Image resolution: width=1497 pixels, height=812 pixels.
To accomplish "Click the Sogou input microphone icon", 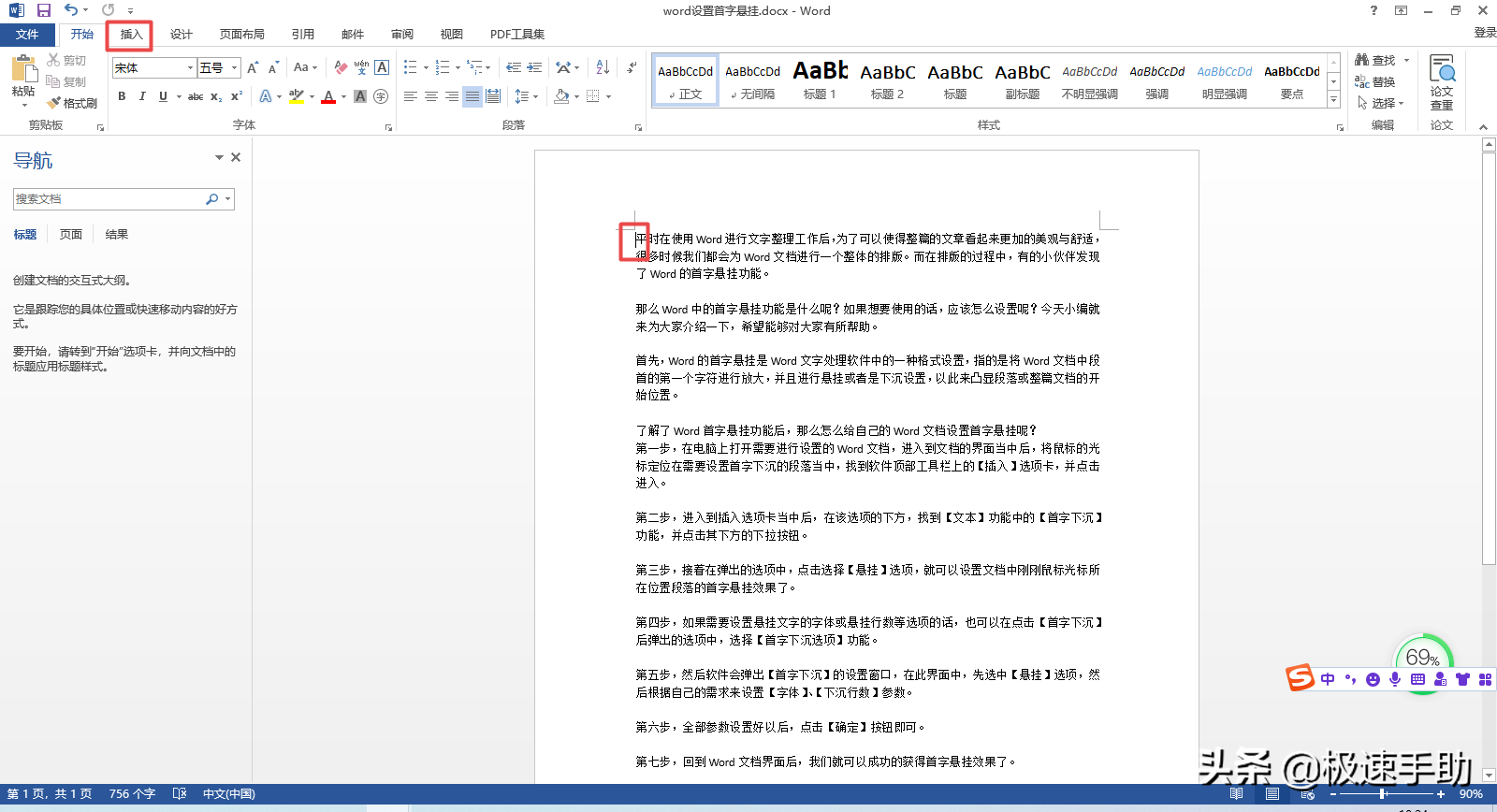I will click(1395, 679).
